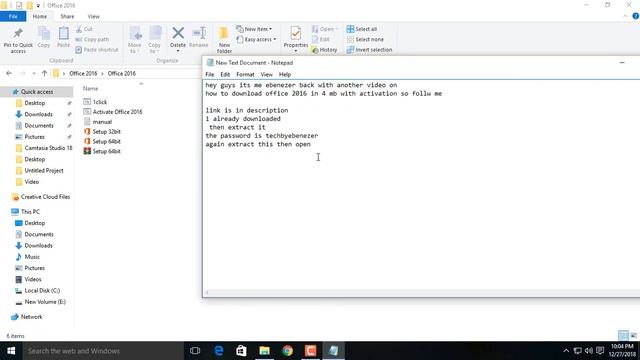The height and width of the screenshot is (360, 640).
Task: Click Select all in ribbon
Action: [362, 29]
